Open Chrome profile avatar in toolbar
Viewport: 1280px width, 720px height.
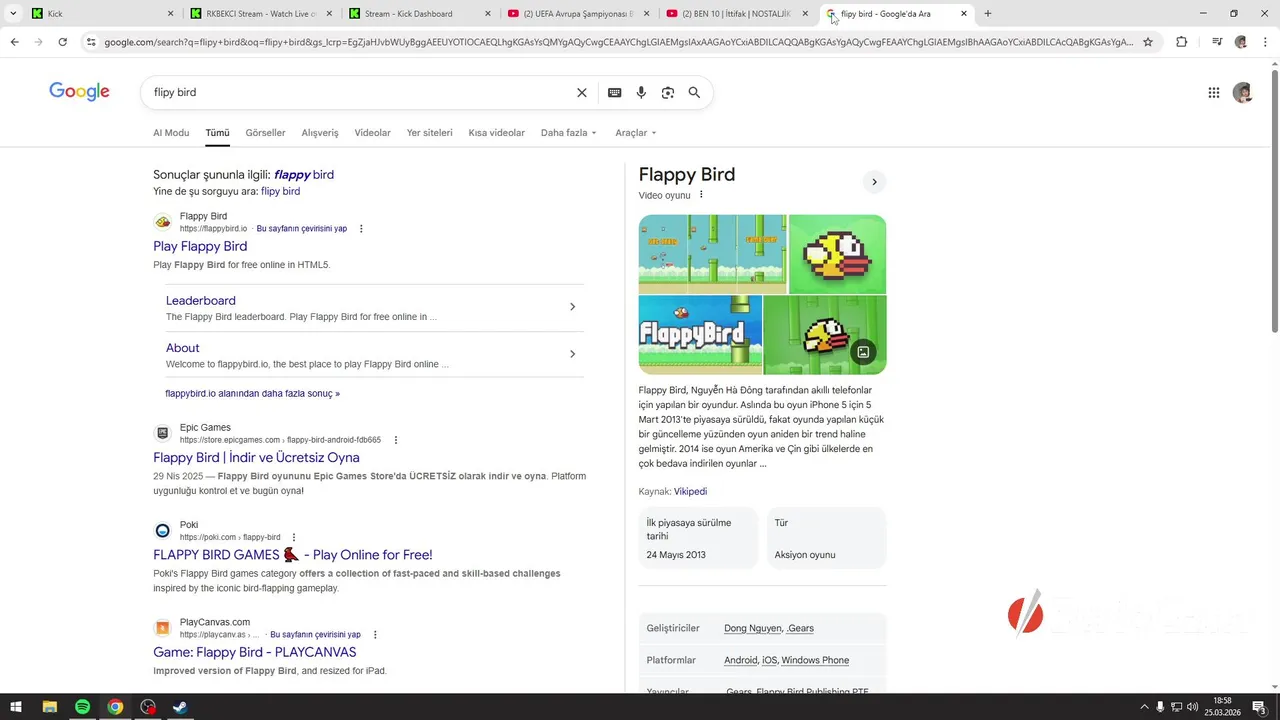(1241, 42)
